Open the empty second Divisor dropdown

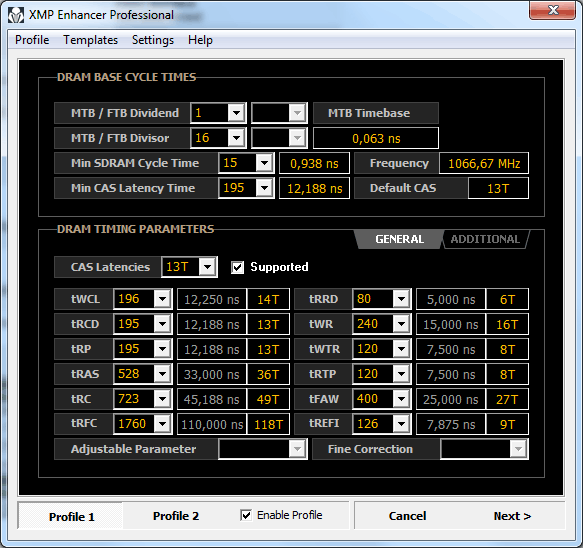(x=297, y=138)
